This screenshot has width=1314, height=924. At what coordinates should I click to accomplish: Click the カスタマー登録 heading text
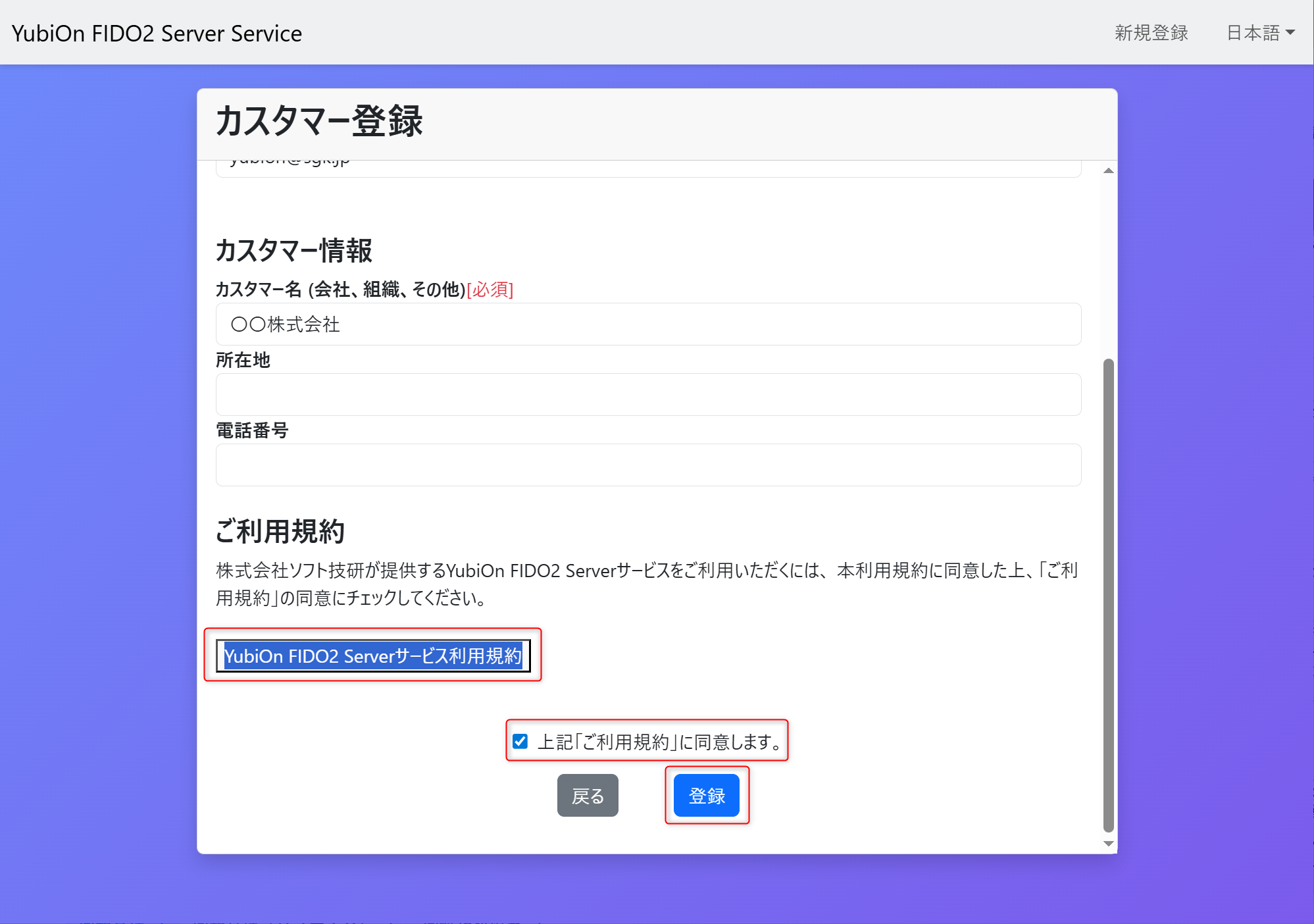tap(319, 121)
